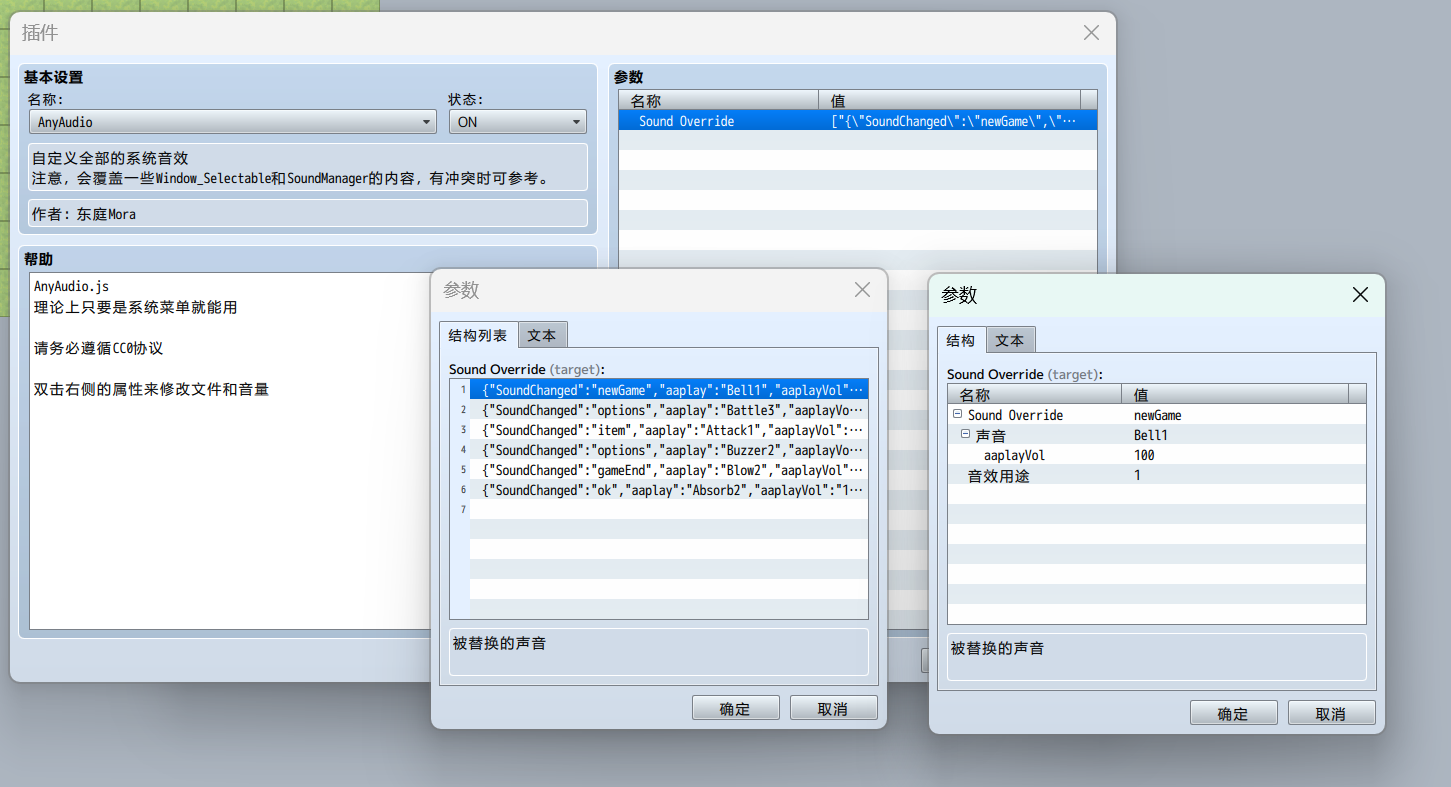
Task: Switch to the 结构列表 tab
Action: pos(478,336)
